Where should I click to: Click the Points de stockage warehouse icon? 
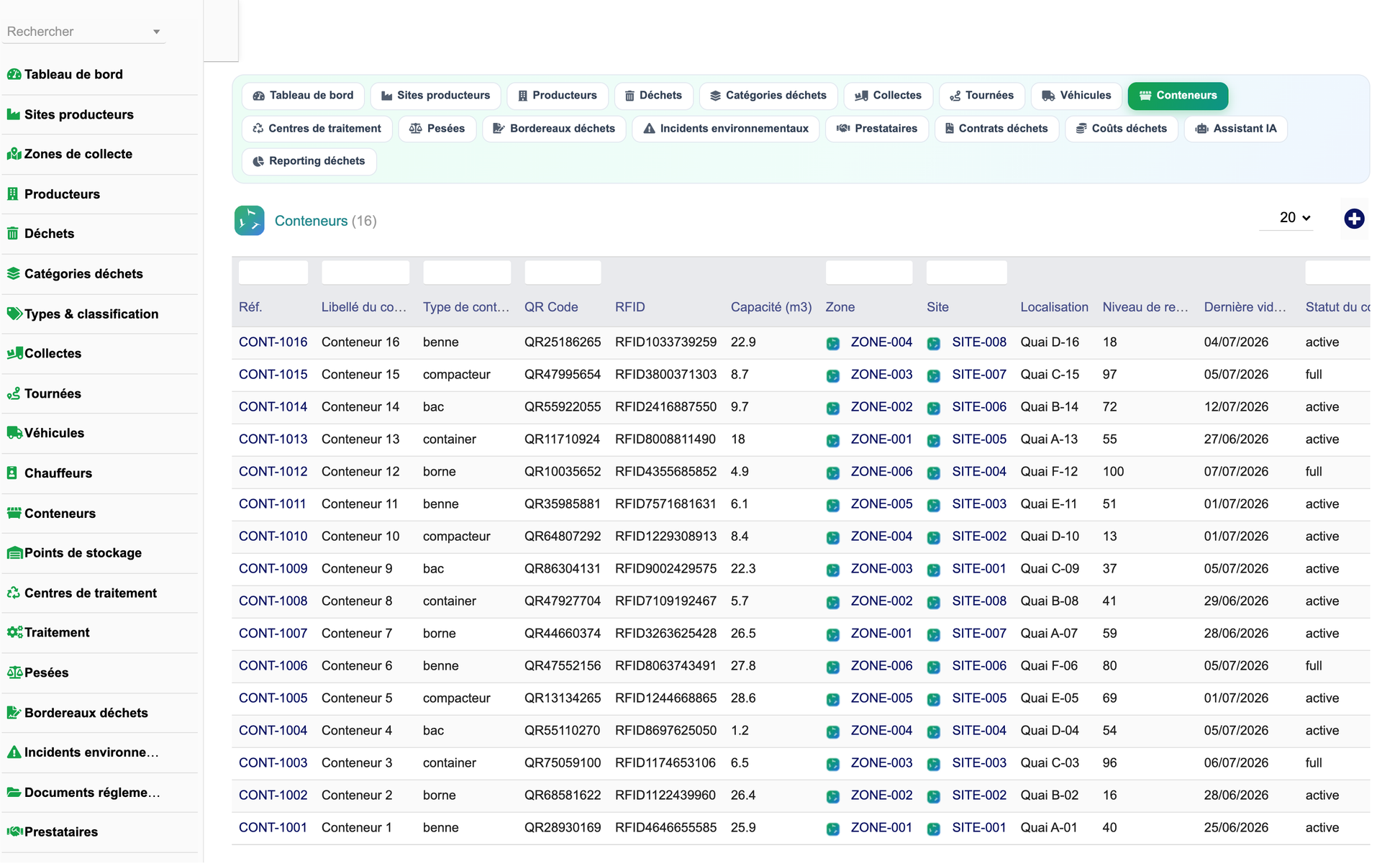pyautogui.click(x=14, y=553)
